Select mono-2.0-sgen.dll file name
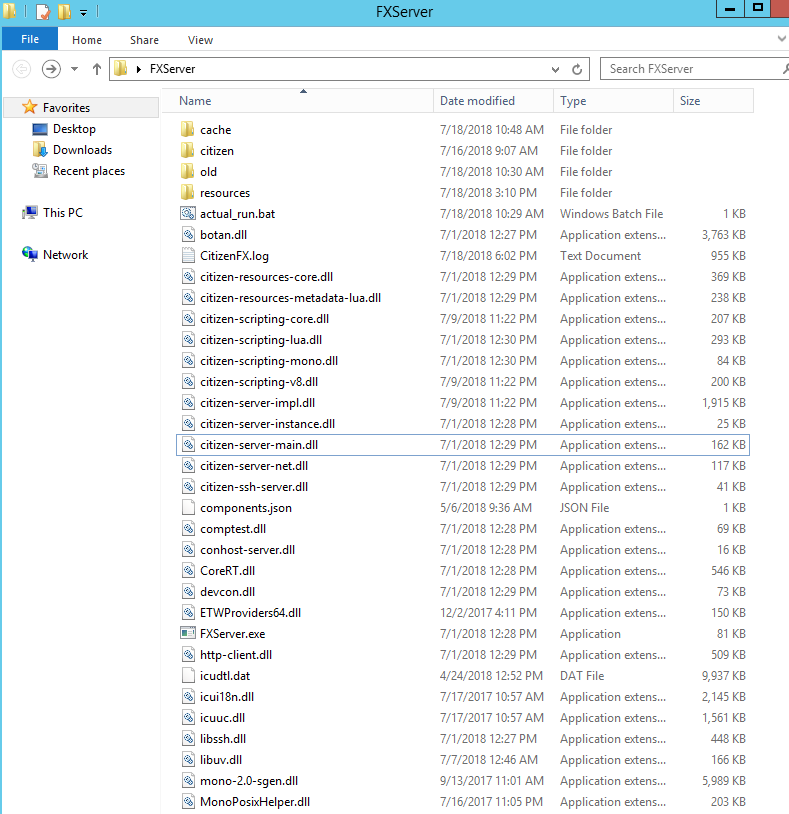This screenshot has height=814, width=789. [249, 781]
